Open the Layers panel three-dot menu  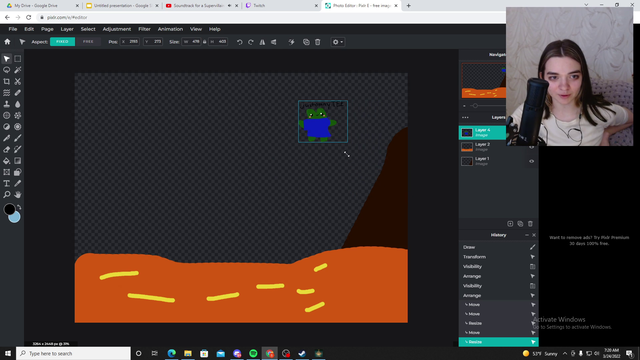465,118
